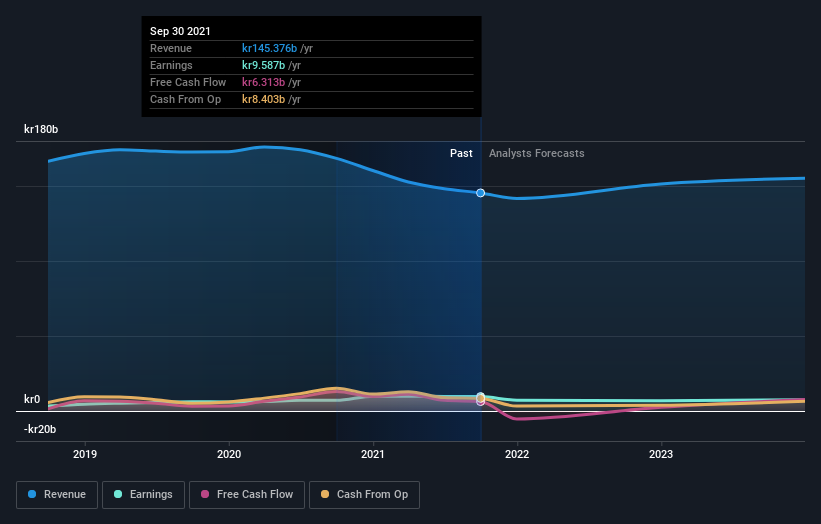
Task: Click the Past label on the chart
Action: pos(461,153)
